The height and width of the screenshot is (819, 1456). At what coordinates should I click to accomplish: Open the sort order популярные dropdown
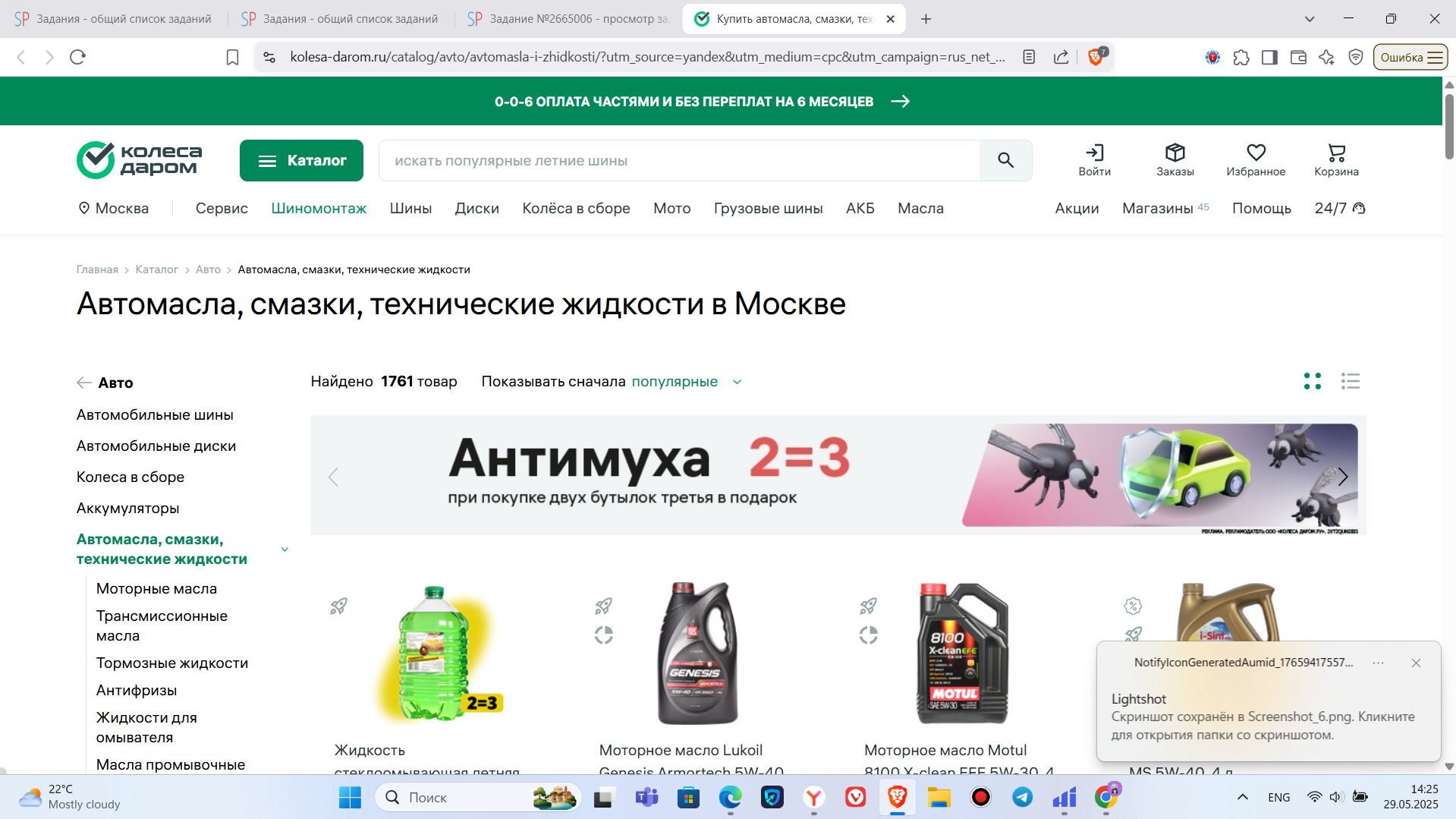pos(686,381)
